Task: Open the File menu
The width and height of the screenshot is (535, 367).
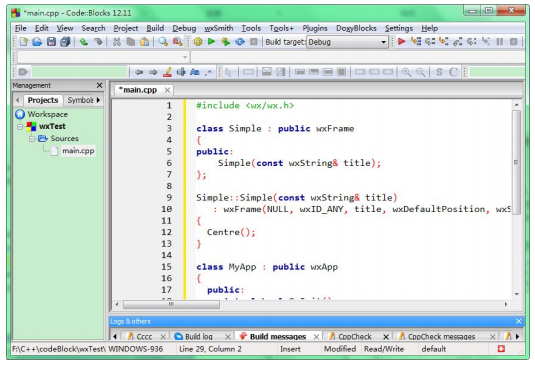Action: (20, 28)
